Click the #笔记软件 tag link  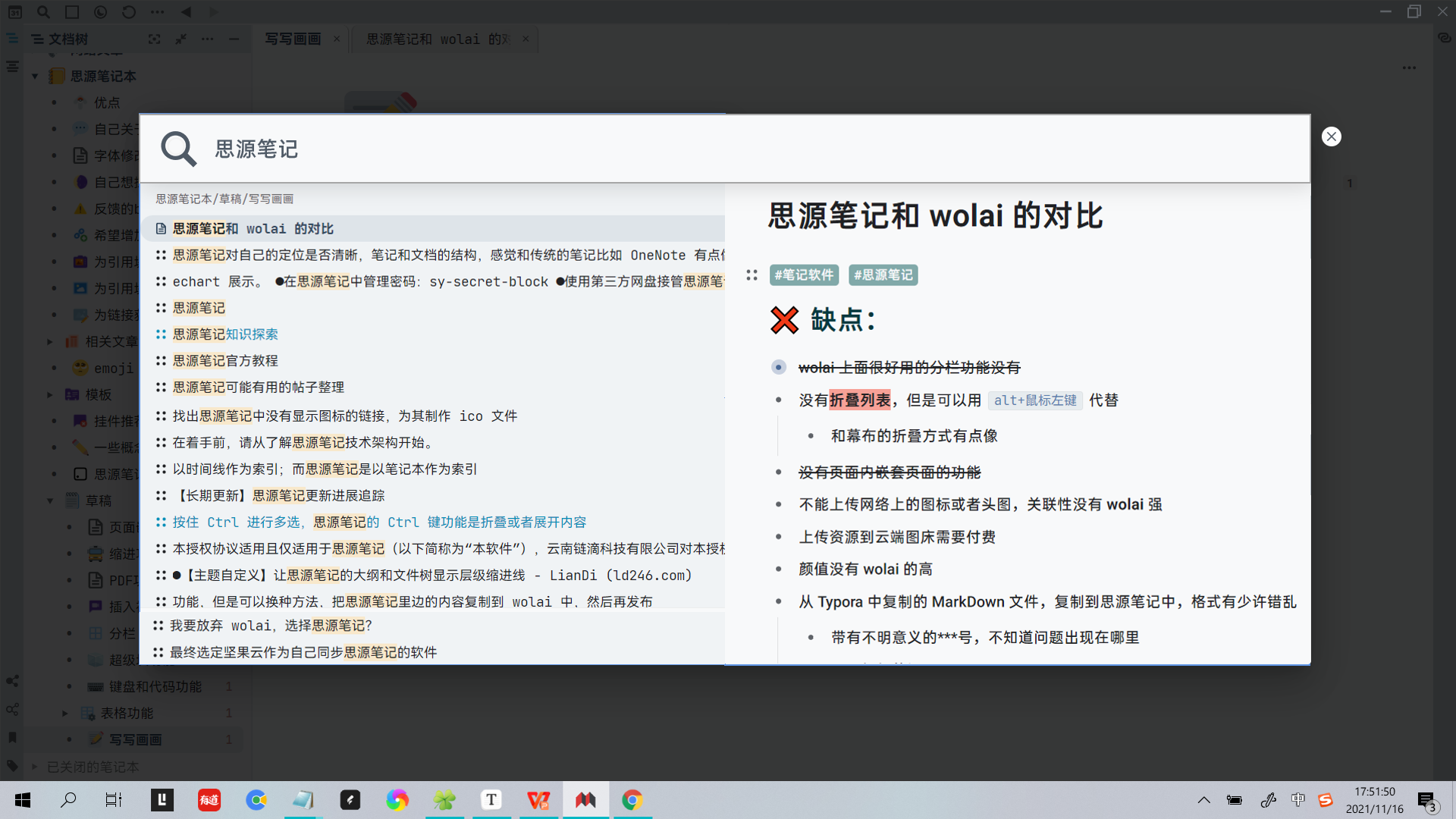(804, 275)
